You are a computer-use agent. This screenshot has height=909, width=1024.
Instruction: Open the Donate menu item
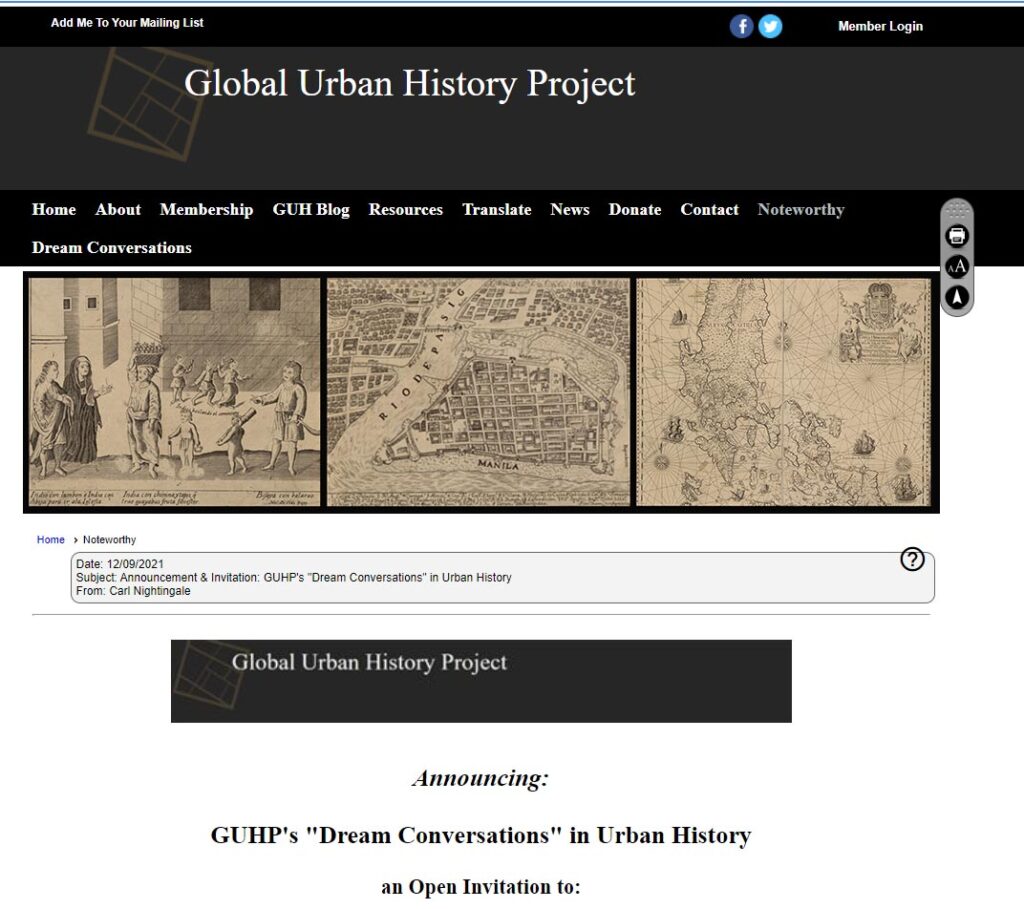pos(635,210)
